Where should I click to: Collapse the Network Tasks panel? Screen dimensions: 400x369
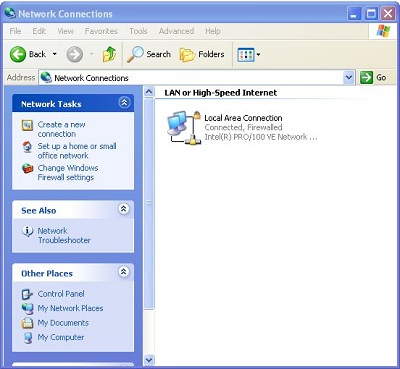[x=124, y=102]
